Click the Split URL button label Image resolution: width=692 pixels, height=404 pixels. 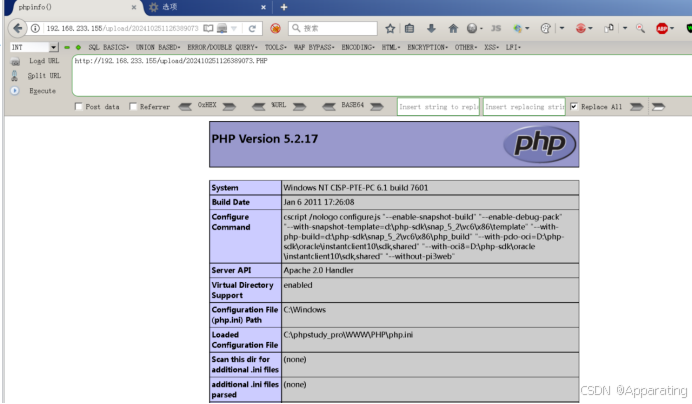(44, 76)
